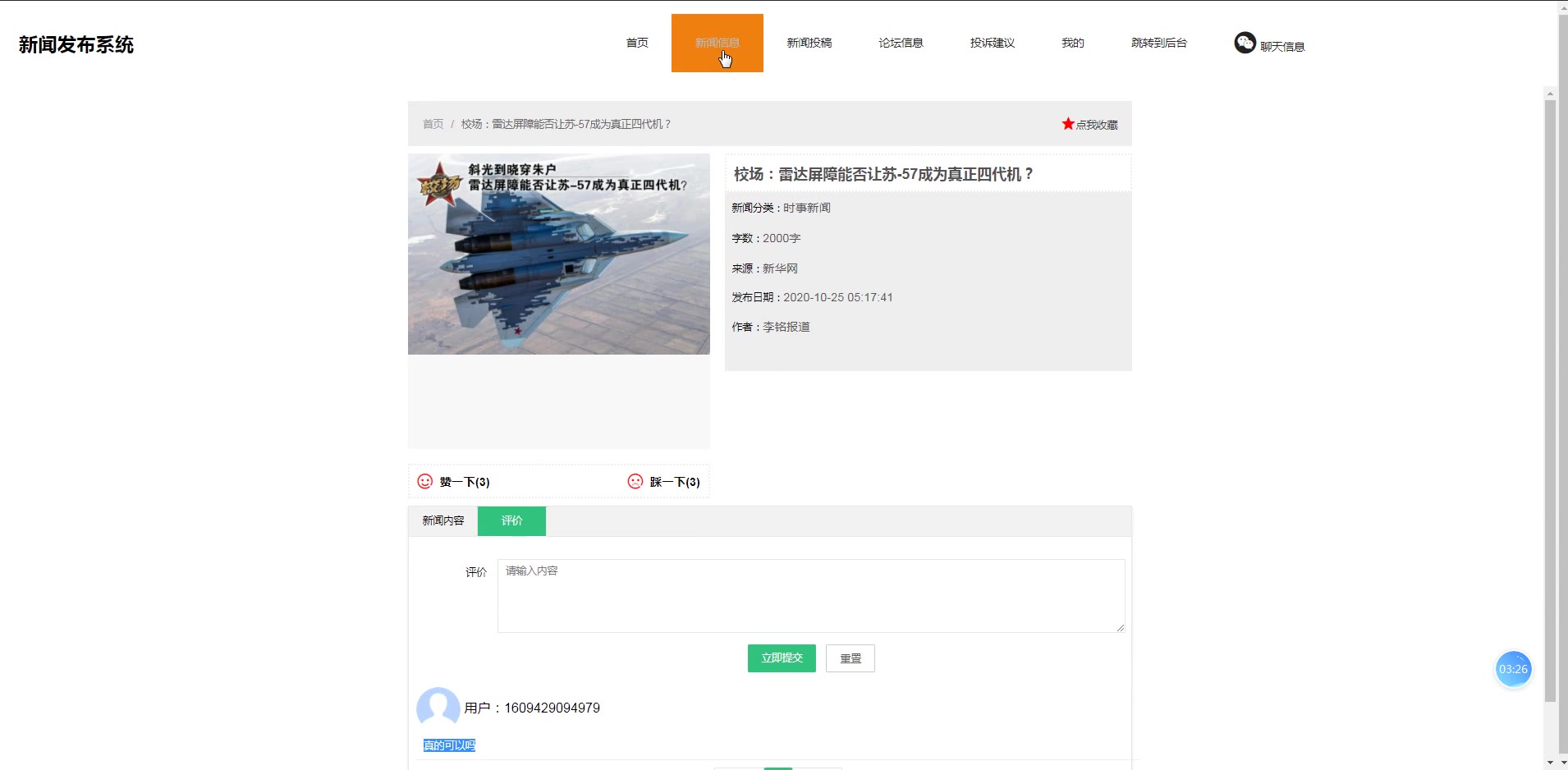Click the user avatar for 1609429094979
The height and width of the screenshot is (770, 1568).
[x=438, y=708]
